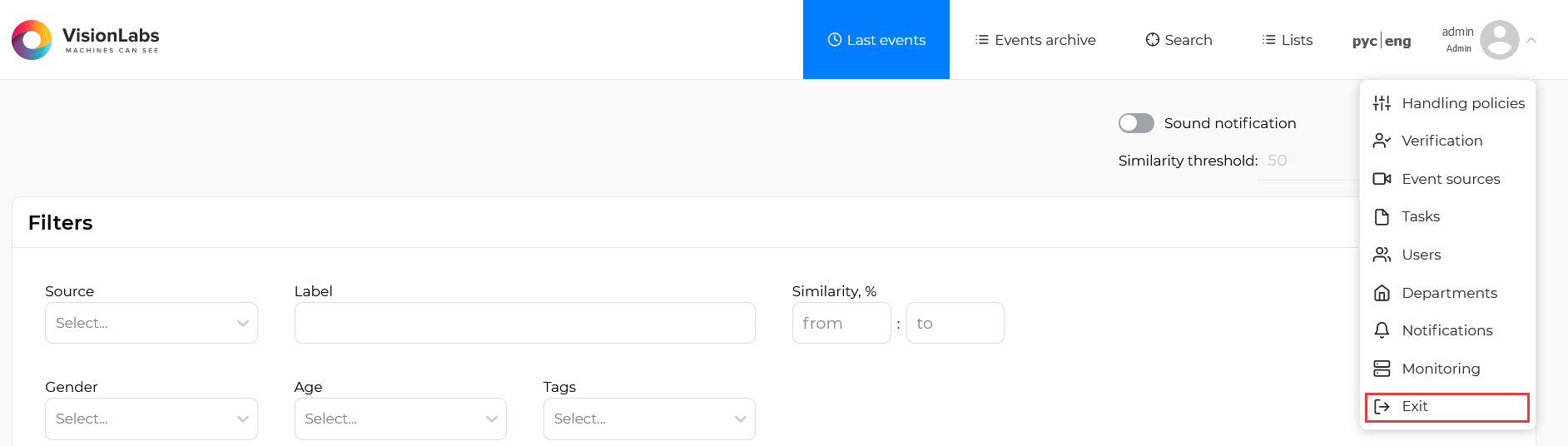Screen dimensions: 1568x446
Task: Click the Label text field
Action: pyautogui.click(x=524, y=323)
